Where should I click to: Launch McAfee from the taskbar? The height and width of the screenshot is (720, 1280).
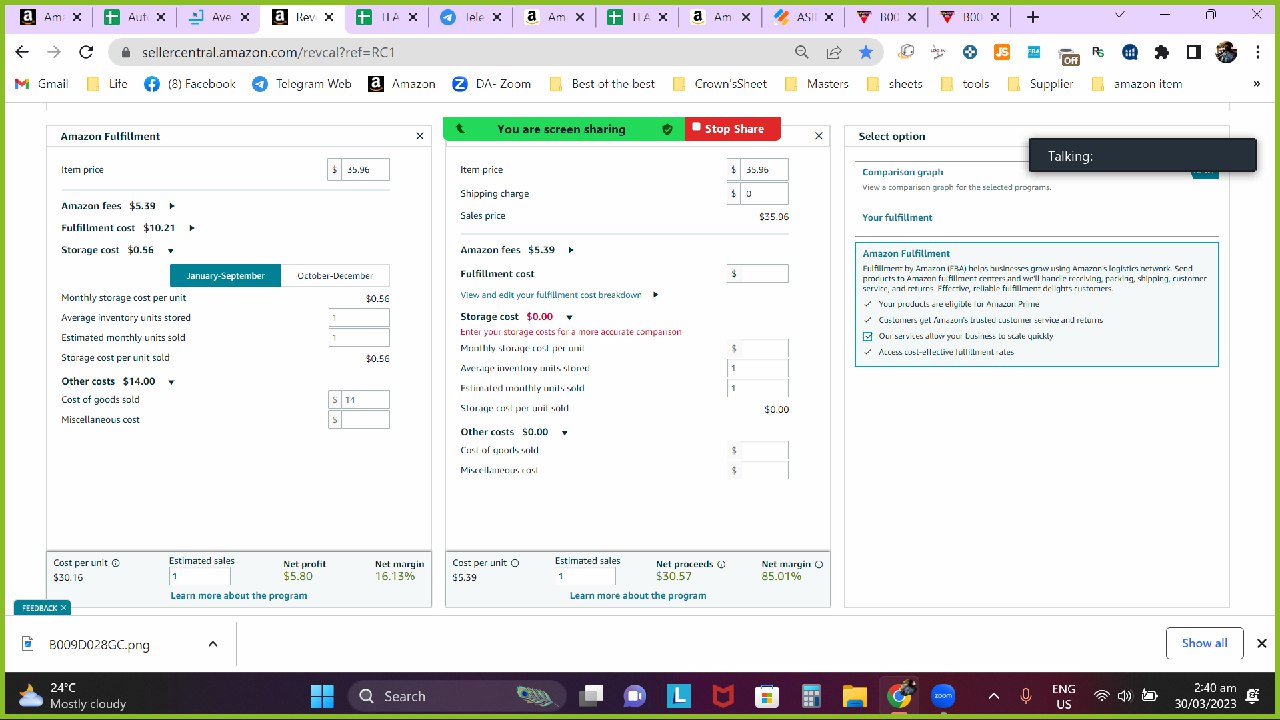click(x=723, y=696)
